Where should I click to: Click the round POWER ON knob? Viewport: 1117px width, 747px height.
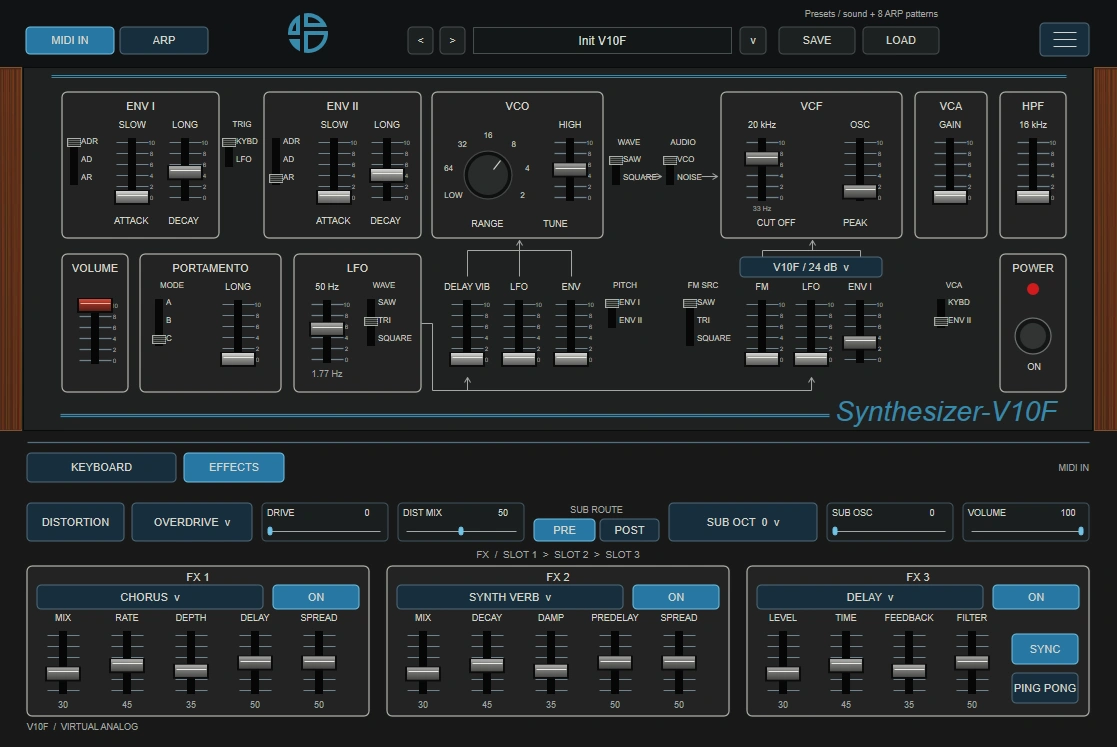click(x=1033, y=336)
